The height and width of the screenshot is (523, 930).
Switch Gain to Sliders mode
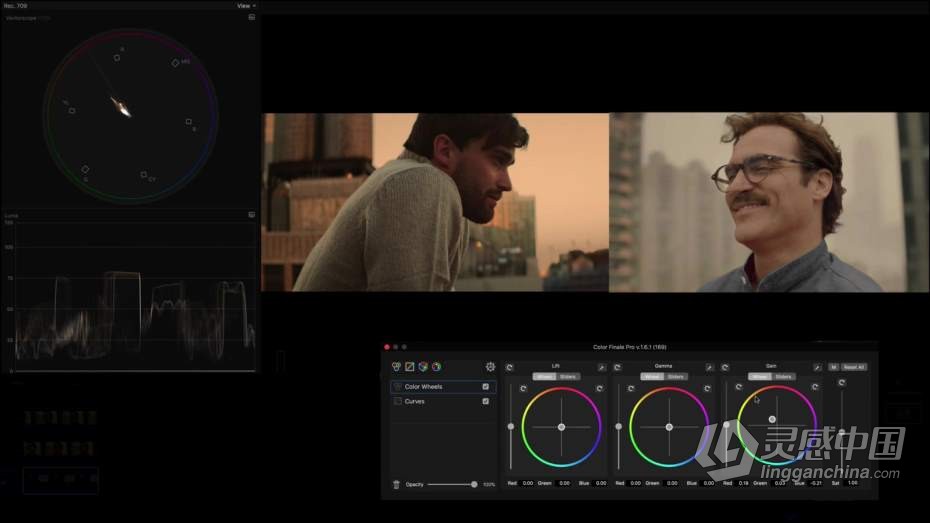[x=784, y=377]
